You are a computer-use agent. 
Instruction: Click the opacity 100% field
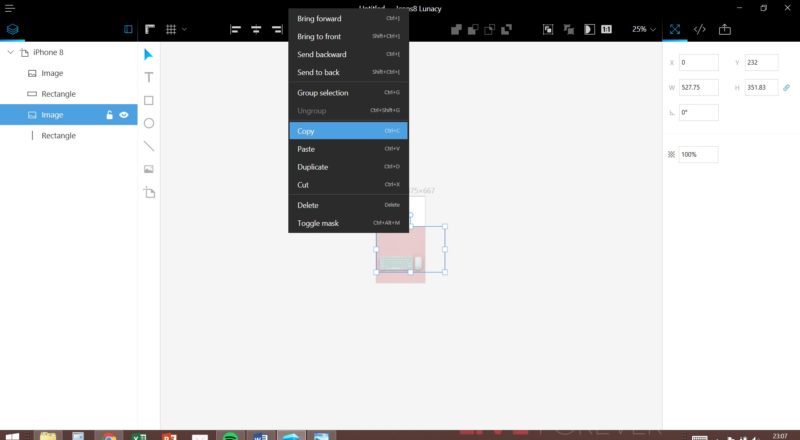click(x=698, y=155)
